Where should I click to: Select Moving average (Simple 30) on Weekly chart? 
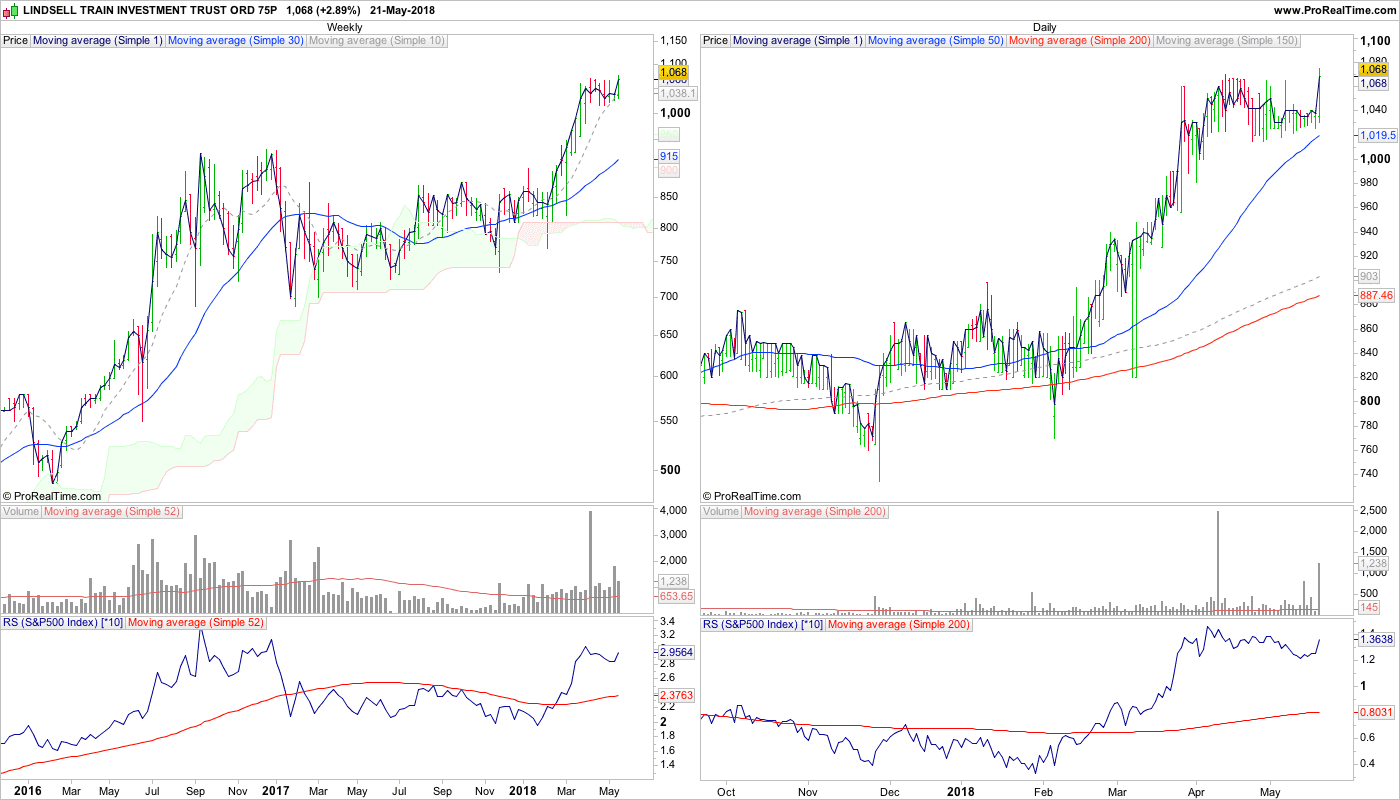[236, 41]
